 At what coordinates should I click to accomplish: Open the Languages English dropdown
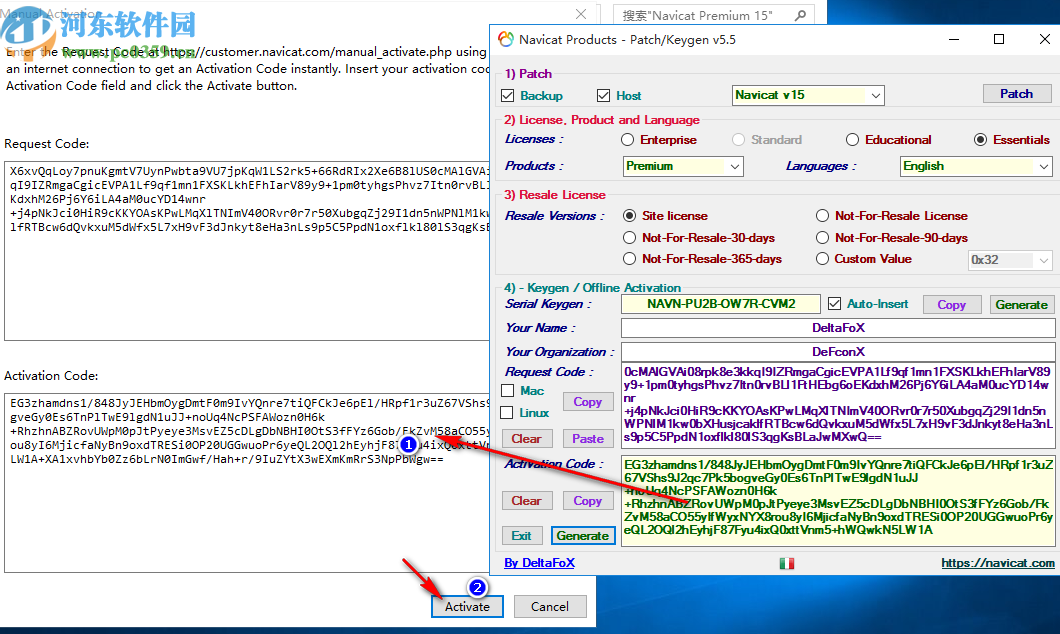(976, 166)
